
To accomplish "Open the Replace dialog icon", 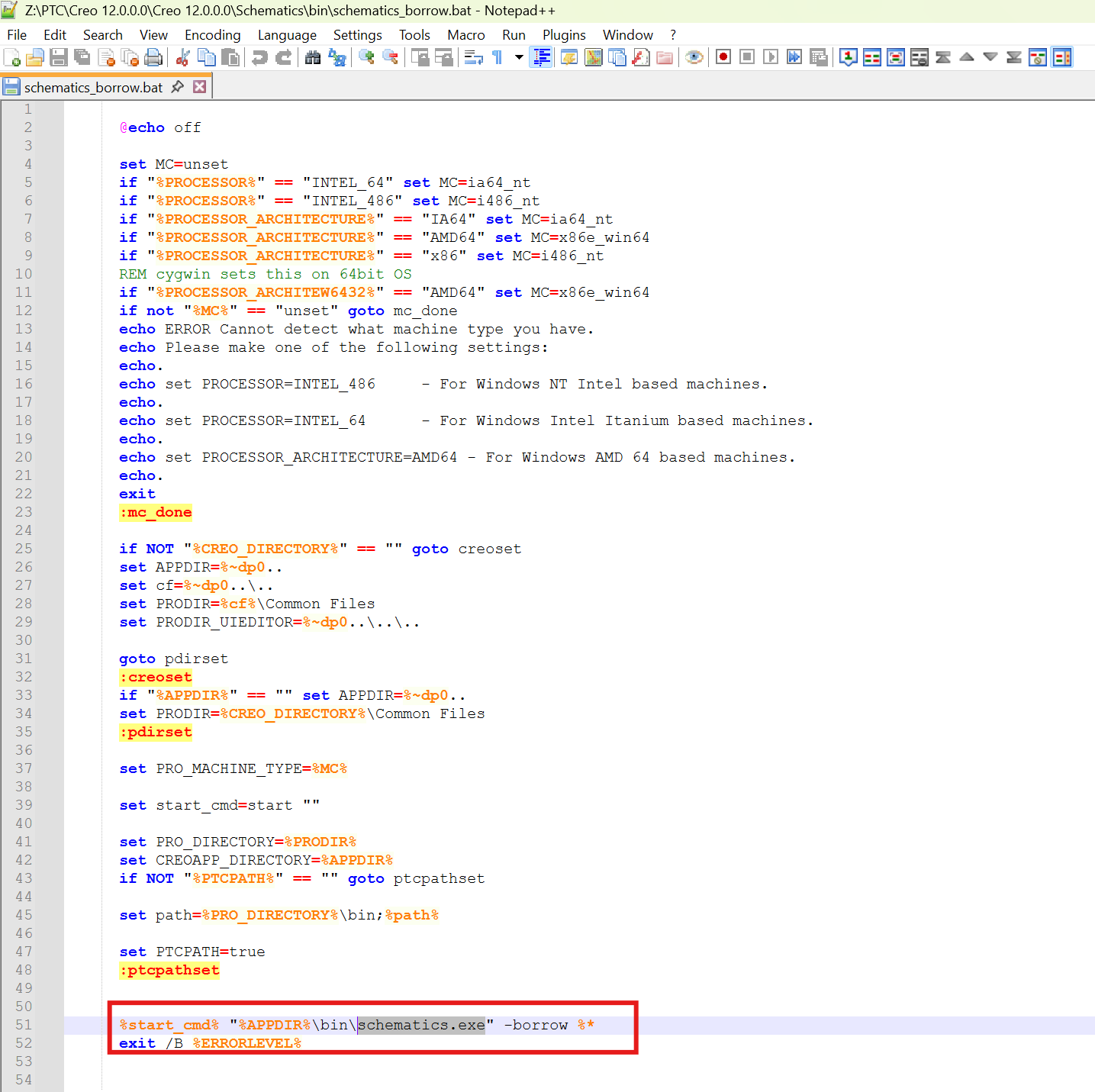I will click(337, 57).
